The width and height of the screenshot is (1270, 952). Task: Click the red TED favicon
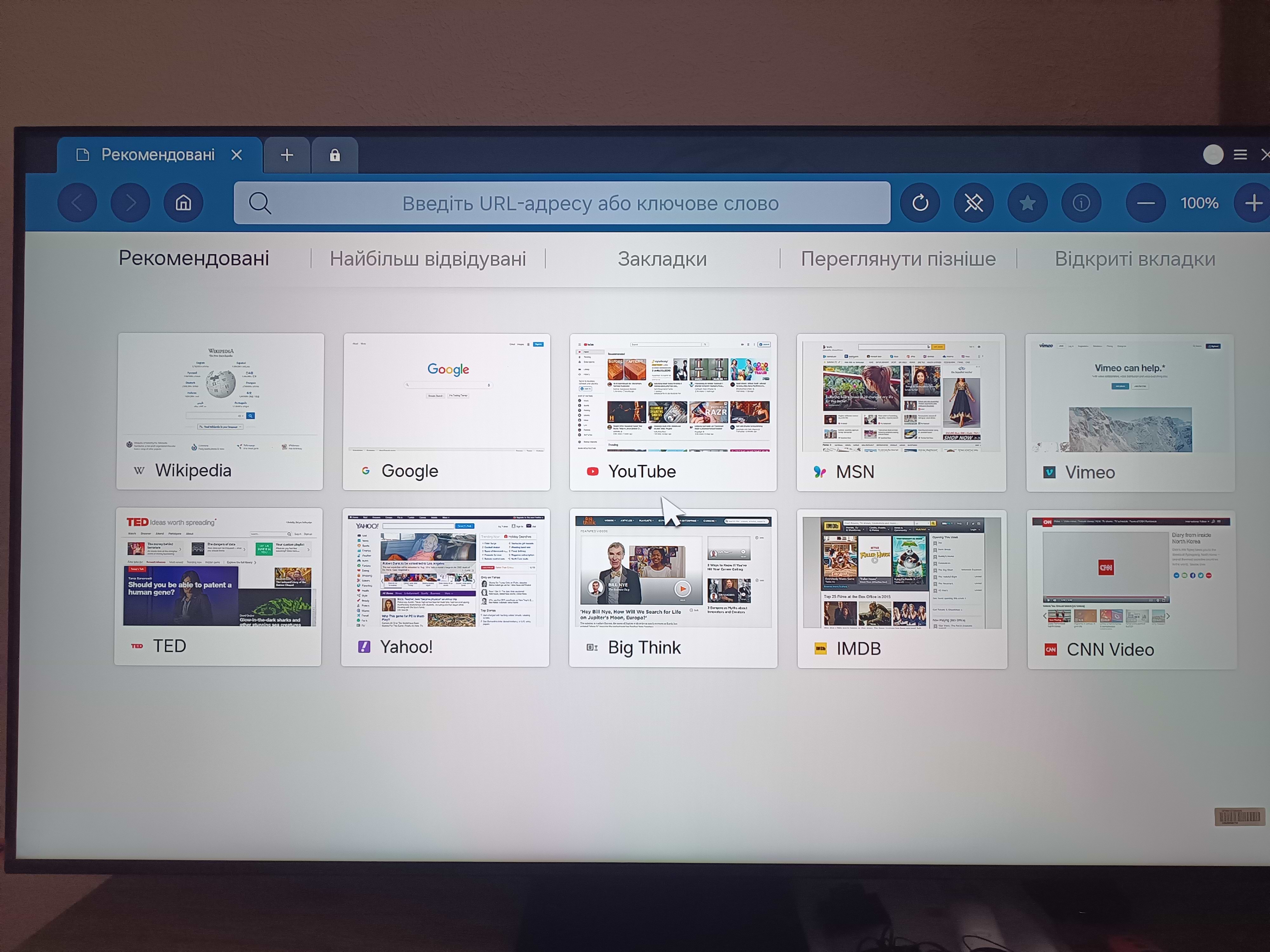137,646
